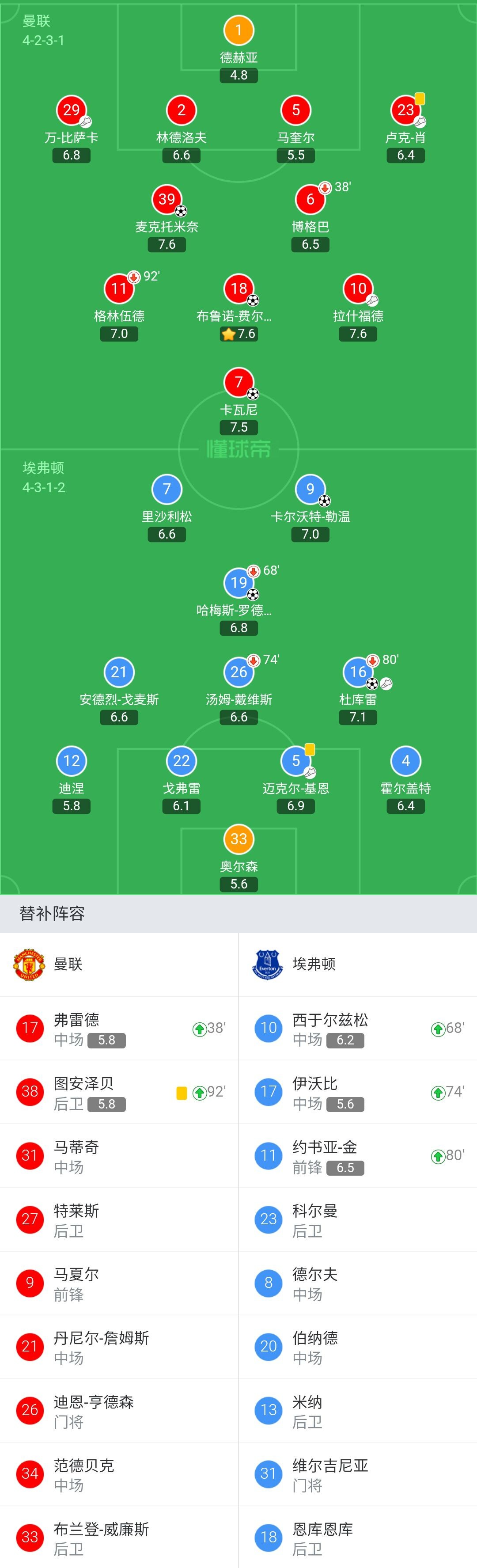Open Dean Henderson substitute entry
Viewport: 477px width, 1568px height.
[119, 1410]
